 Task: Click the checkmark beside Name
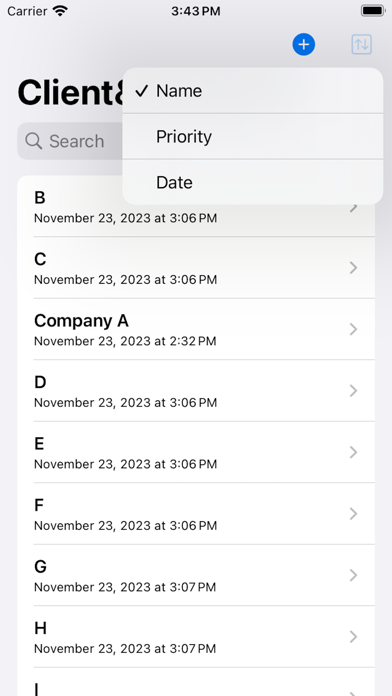coord(142,91)
